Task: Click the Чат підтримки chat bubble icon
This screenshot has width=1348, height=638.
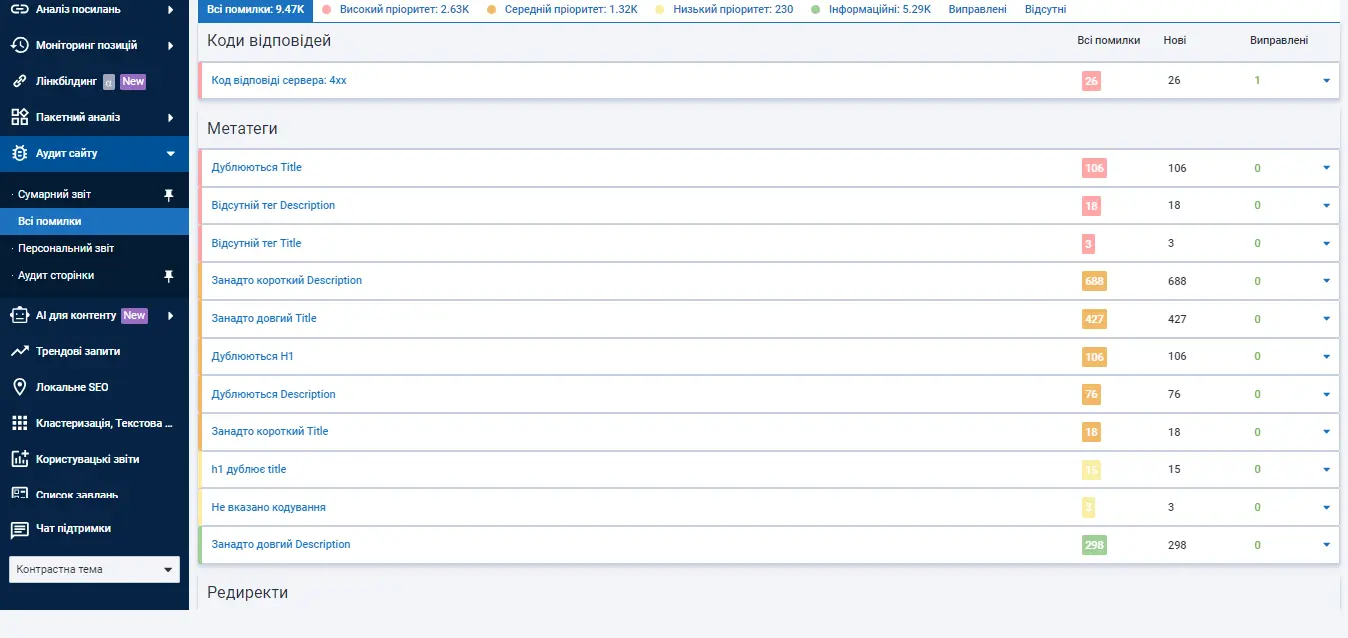Action: 19,528
